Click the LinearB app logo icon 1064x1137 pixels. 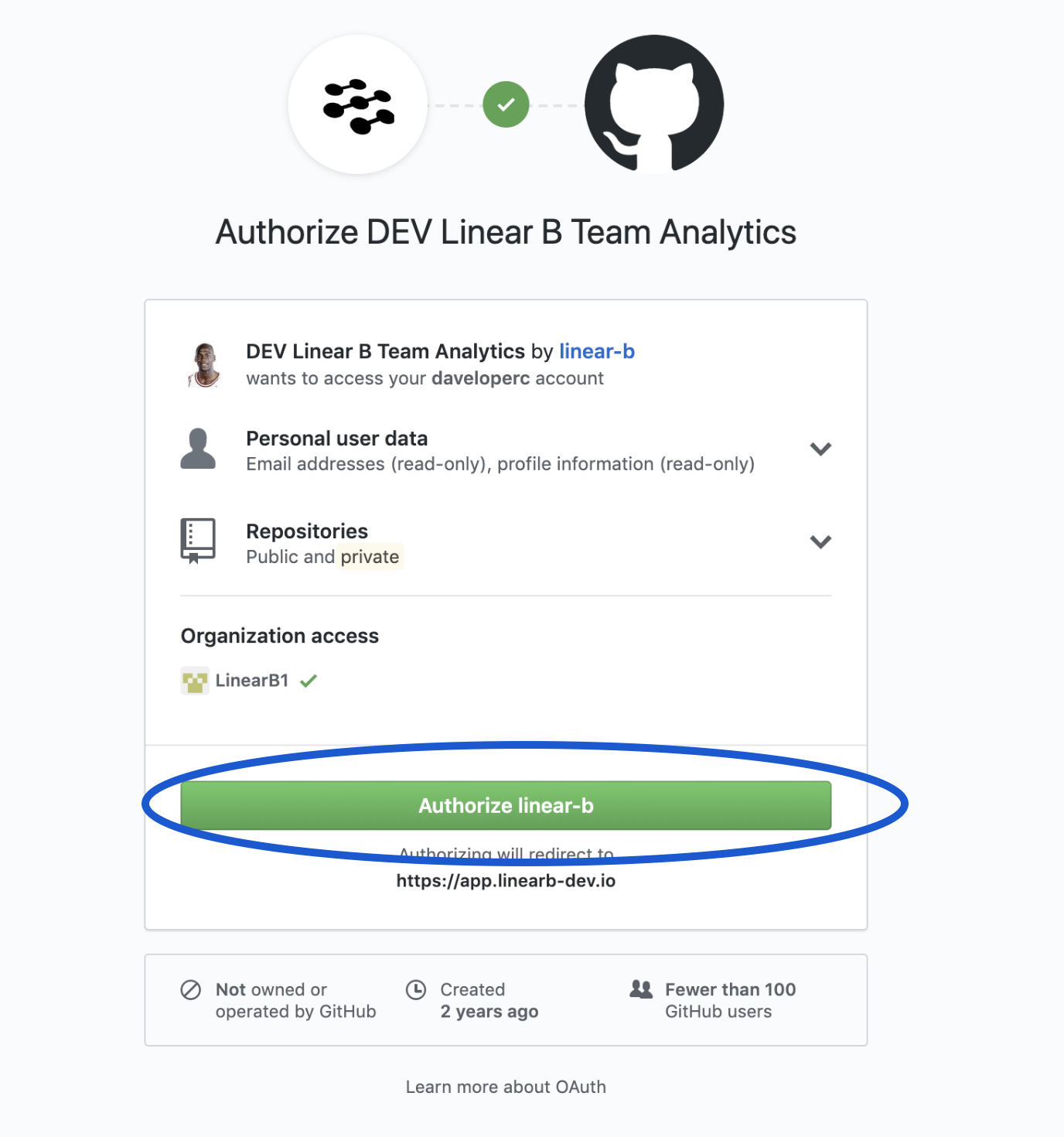[358, 105]
